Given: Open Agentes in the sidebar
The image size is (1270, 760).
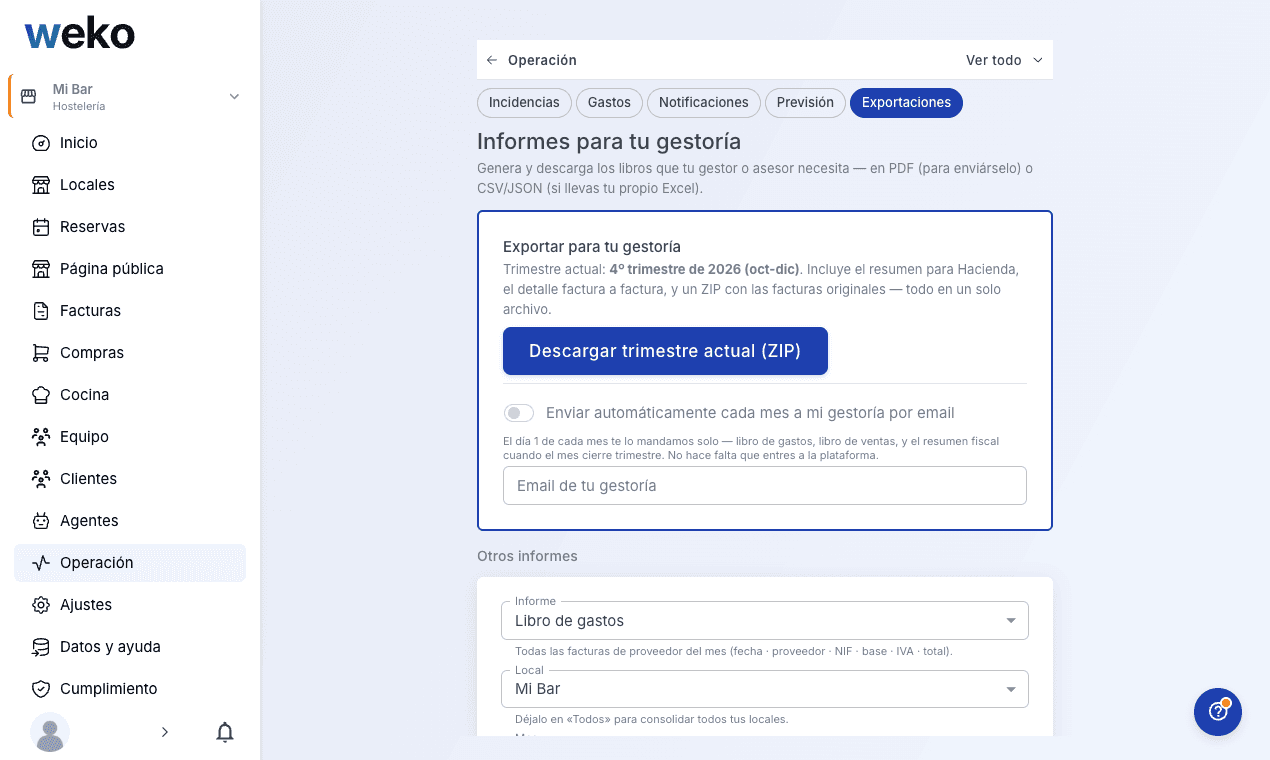Looking at the screenshot, I should click(130, 521).
